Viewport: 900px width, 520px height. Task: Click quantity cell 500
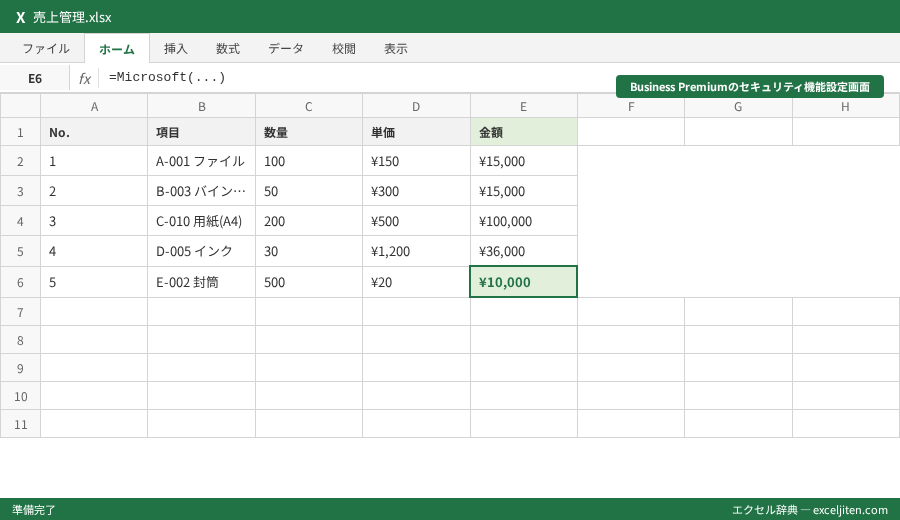(309, 282)
